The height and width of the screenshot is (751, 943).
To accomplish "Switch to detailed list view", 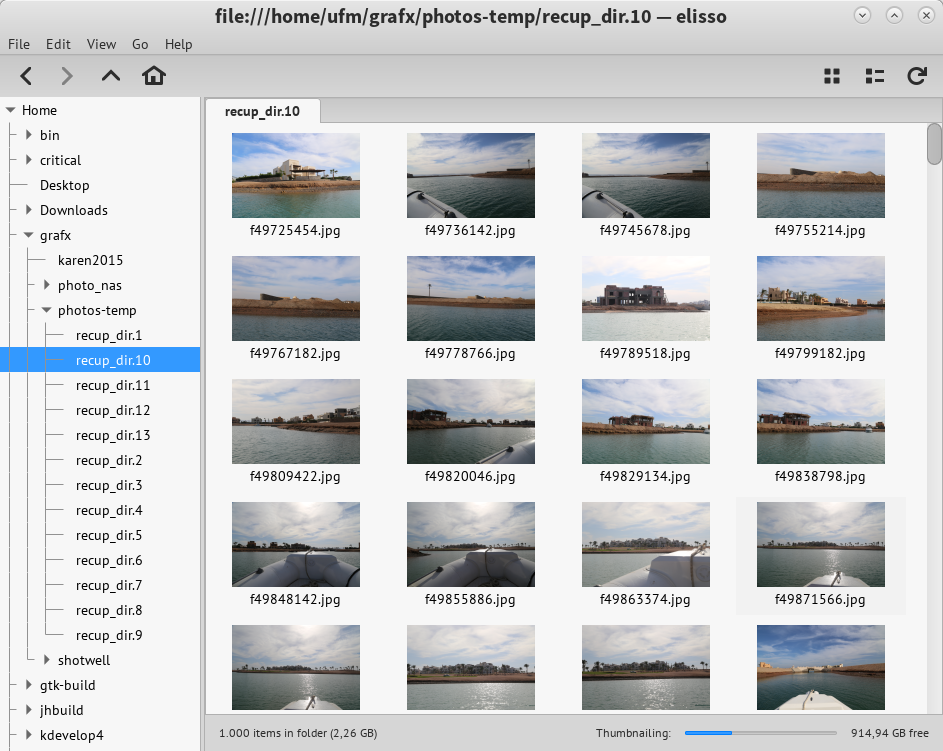I will point(874,76).
